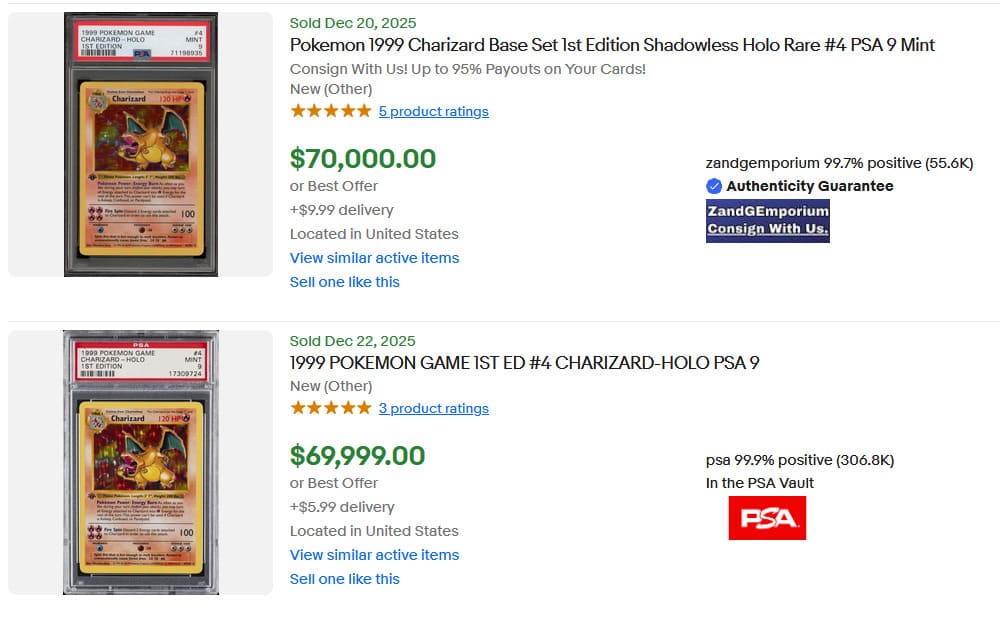This screenshot has height=618, width=1000.
Task: View similar active items for the $69,999.00 card
Action: click(x=374, y=555)
